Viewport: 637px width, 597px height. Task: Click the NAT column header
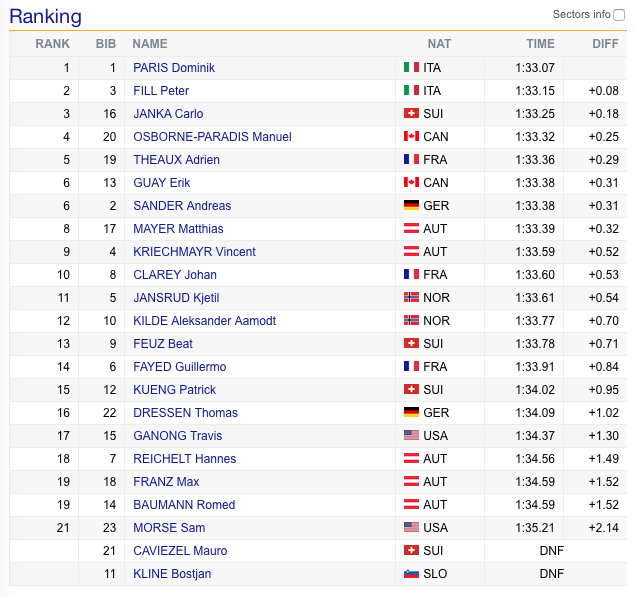(x=439, y=44)
